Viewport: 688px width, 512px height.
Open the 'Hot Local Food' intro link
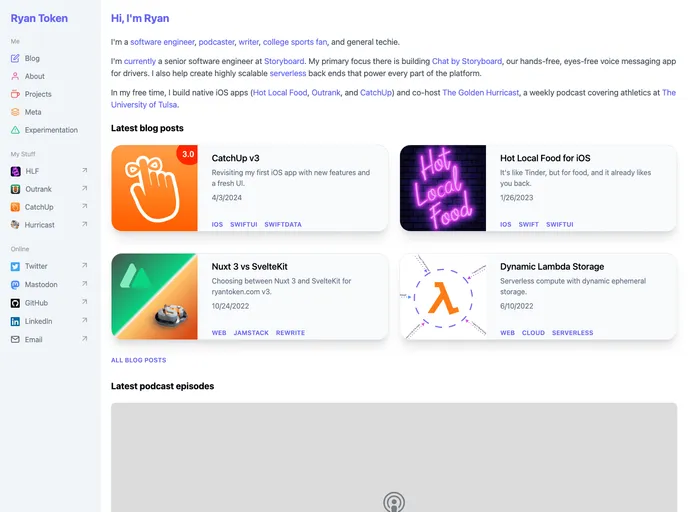coord(280,93)
